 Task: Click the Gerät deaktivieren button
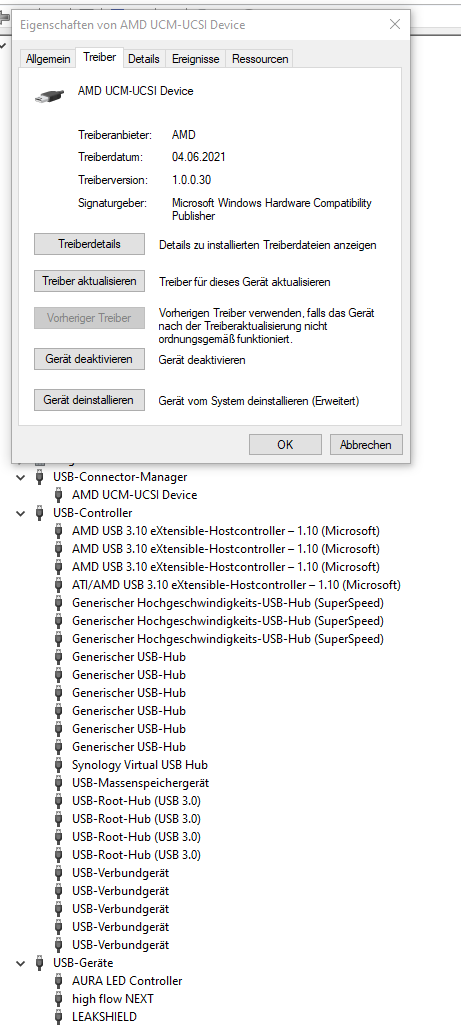[x=89, y=359]
